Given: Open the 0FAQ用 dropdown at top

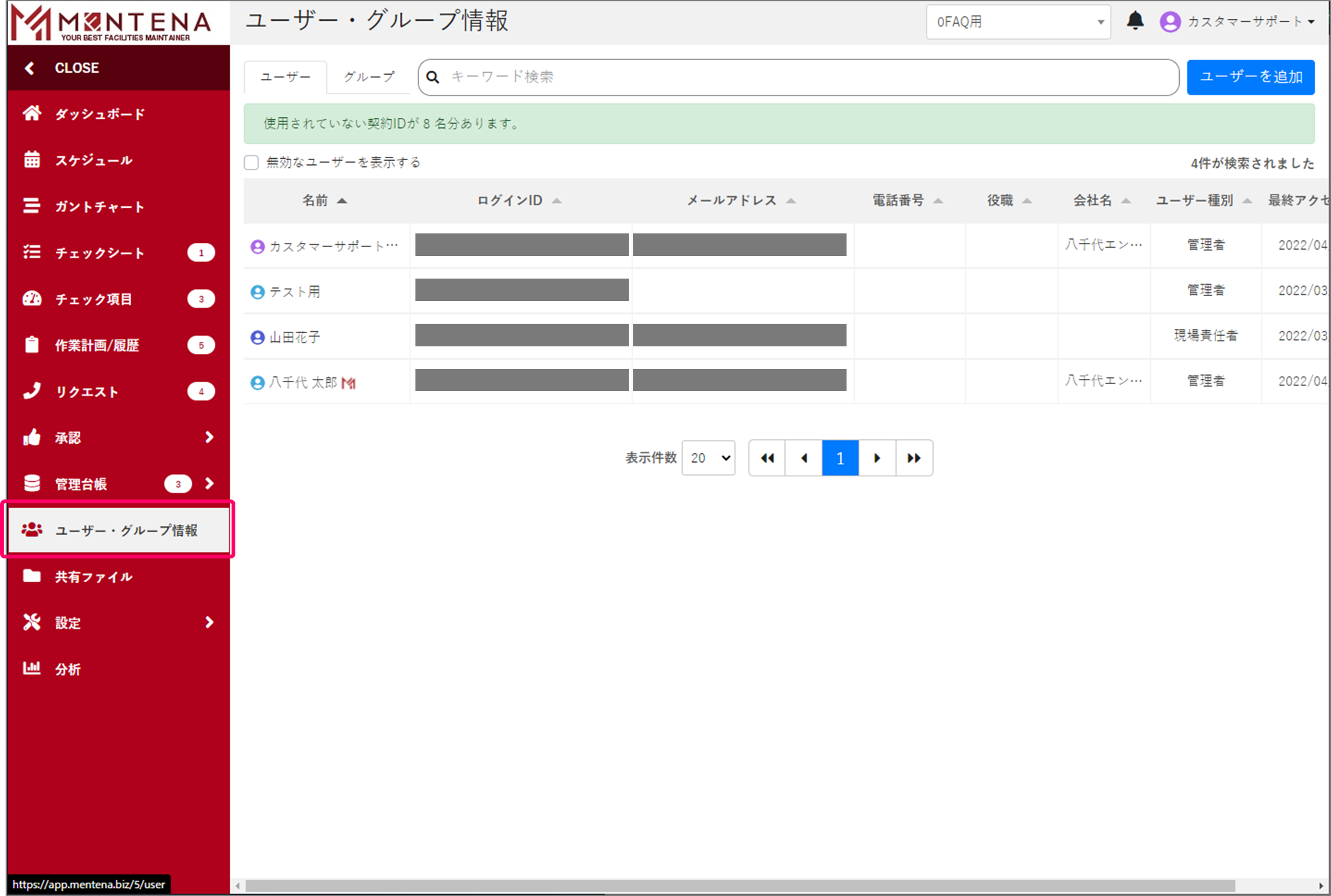Looking at the screenshot, I should tap(1018, 22).
